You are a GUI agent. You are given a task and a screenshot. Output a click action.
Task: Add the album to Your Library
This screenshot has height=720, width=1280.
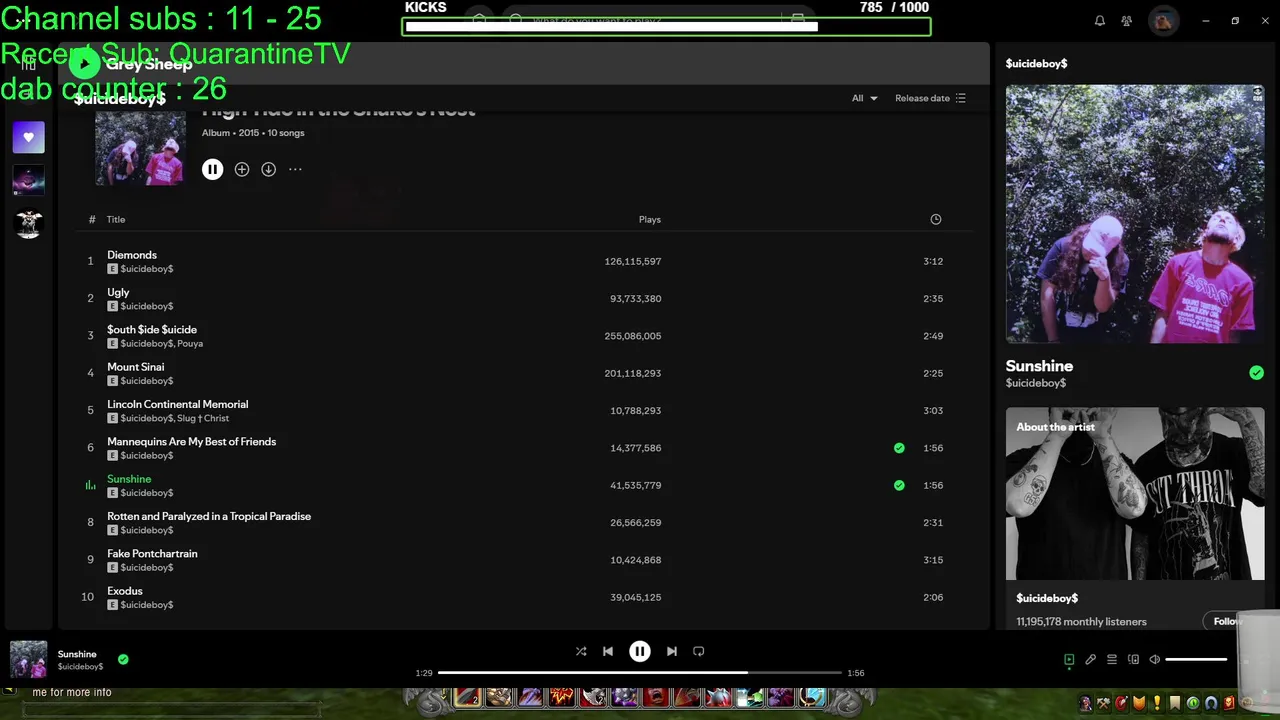click(x=242, y=170)
